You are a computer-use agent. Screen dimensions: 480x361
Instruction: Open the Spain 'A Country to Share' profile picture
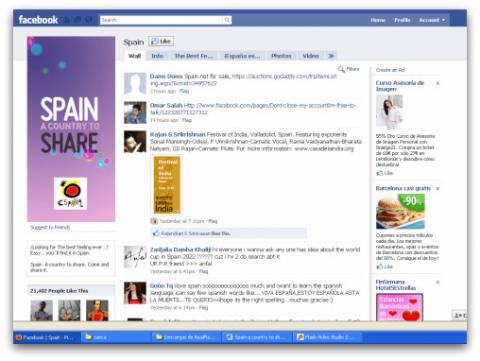71,129
